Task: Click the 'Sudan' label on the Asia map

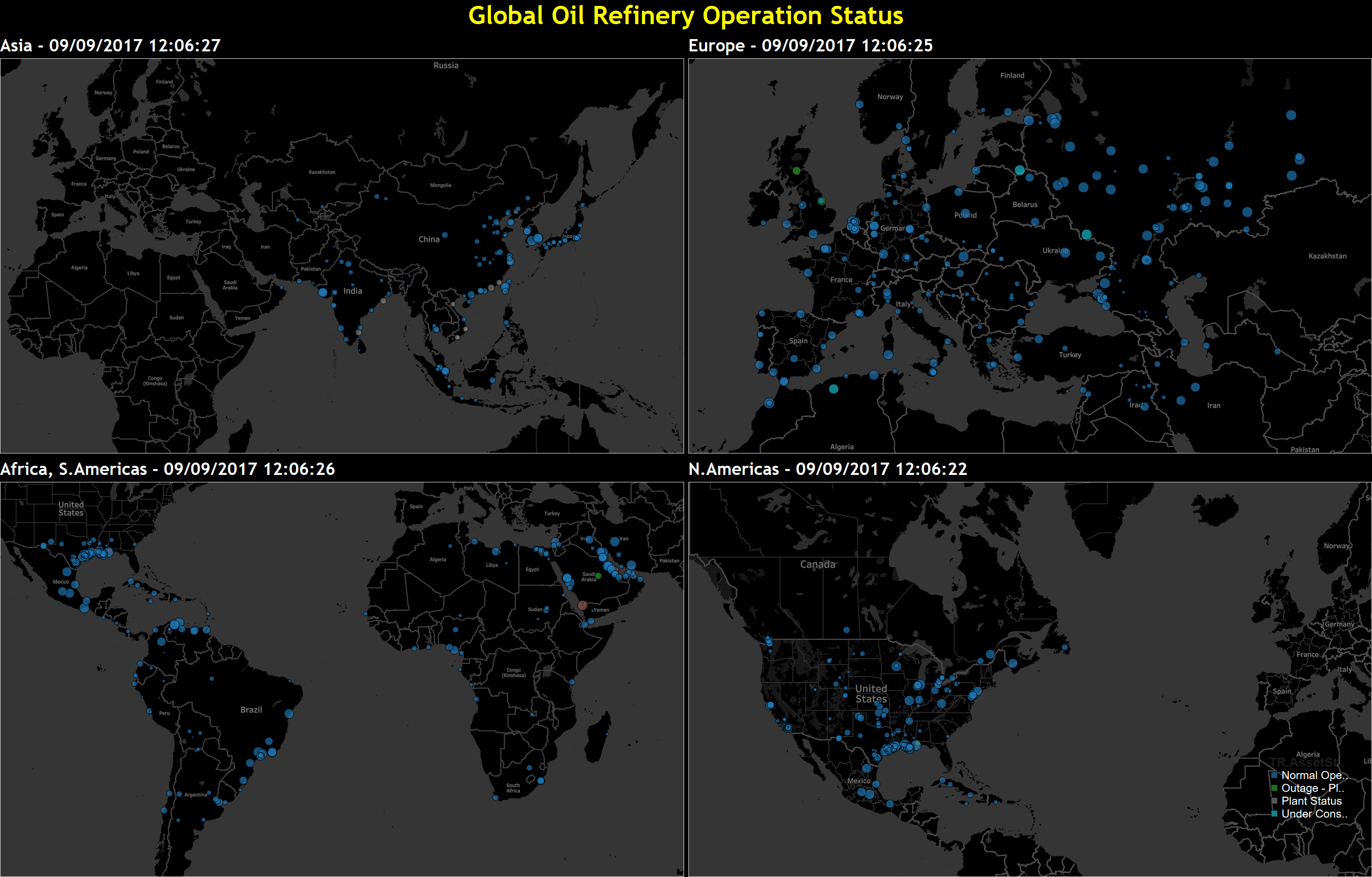Action: coord(177,317)
